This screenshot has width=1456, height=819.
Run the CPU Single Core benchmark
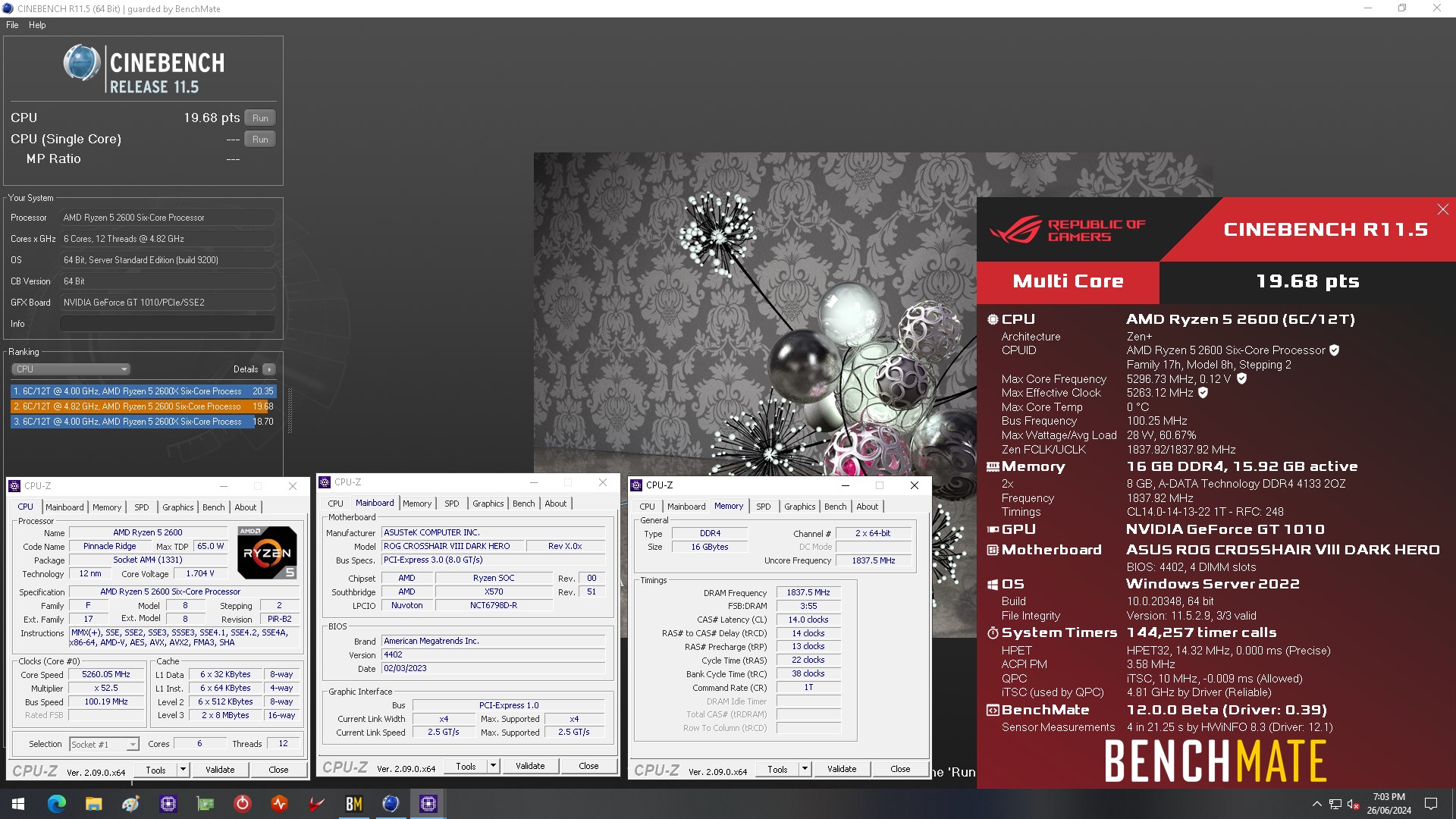pyautogui.click(x=260, y=140)
